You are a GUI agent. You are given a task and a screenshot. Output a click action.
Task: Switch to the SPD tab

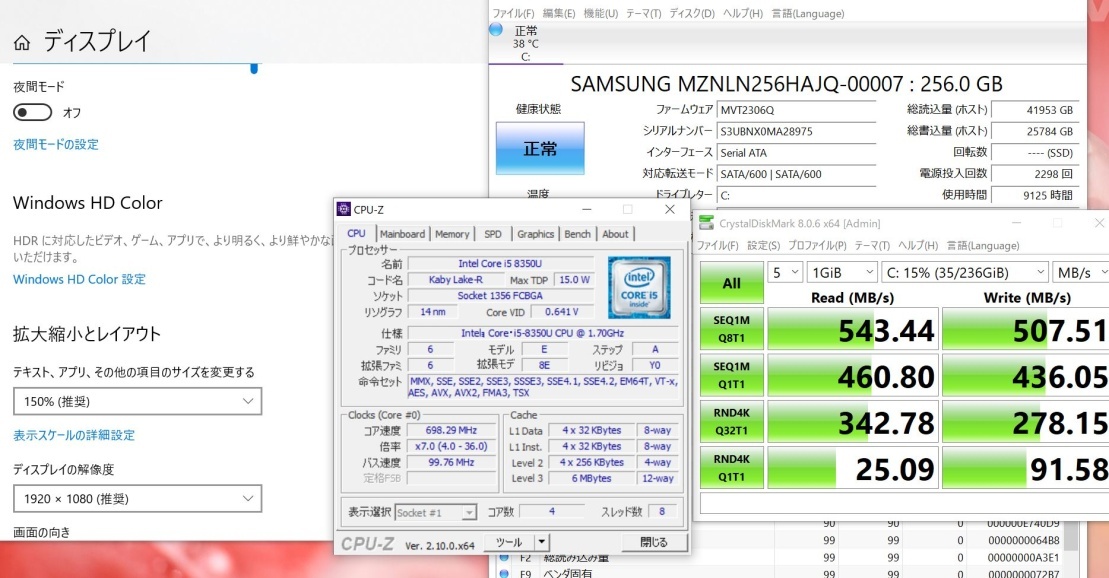point(493,234)
